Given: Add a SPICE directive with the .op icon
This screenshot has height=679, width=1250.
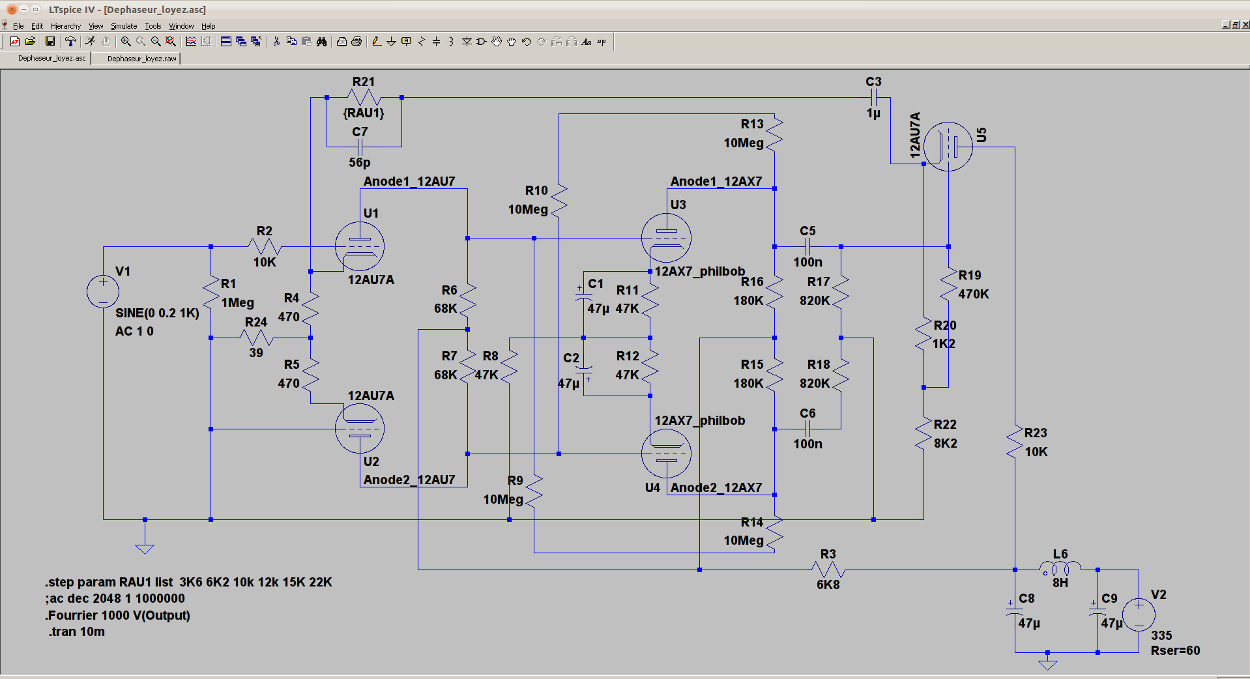Looking at the screenshot, I should click(x=602, y=41).
